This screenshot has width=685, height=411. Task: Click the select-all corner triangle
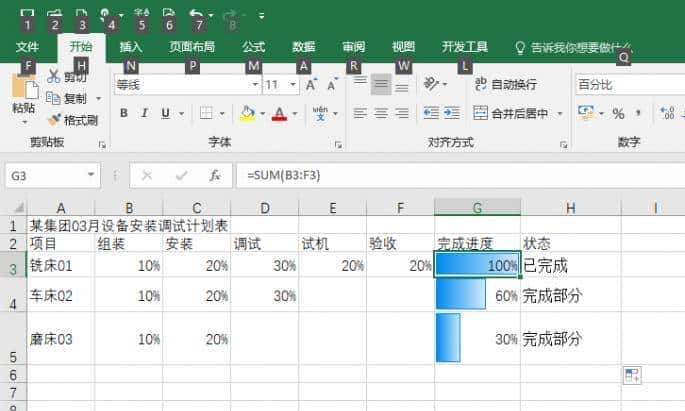point(18,207)
